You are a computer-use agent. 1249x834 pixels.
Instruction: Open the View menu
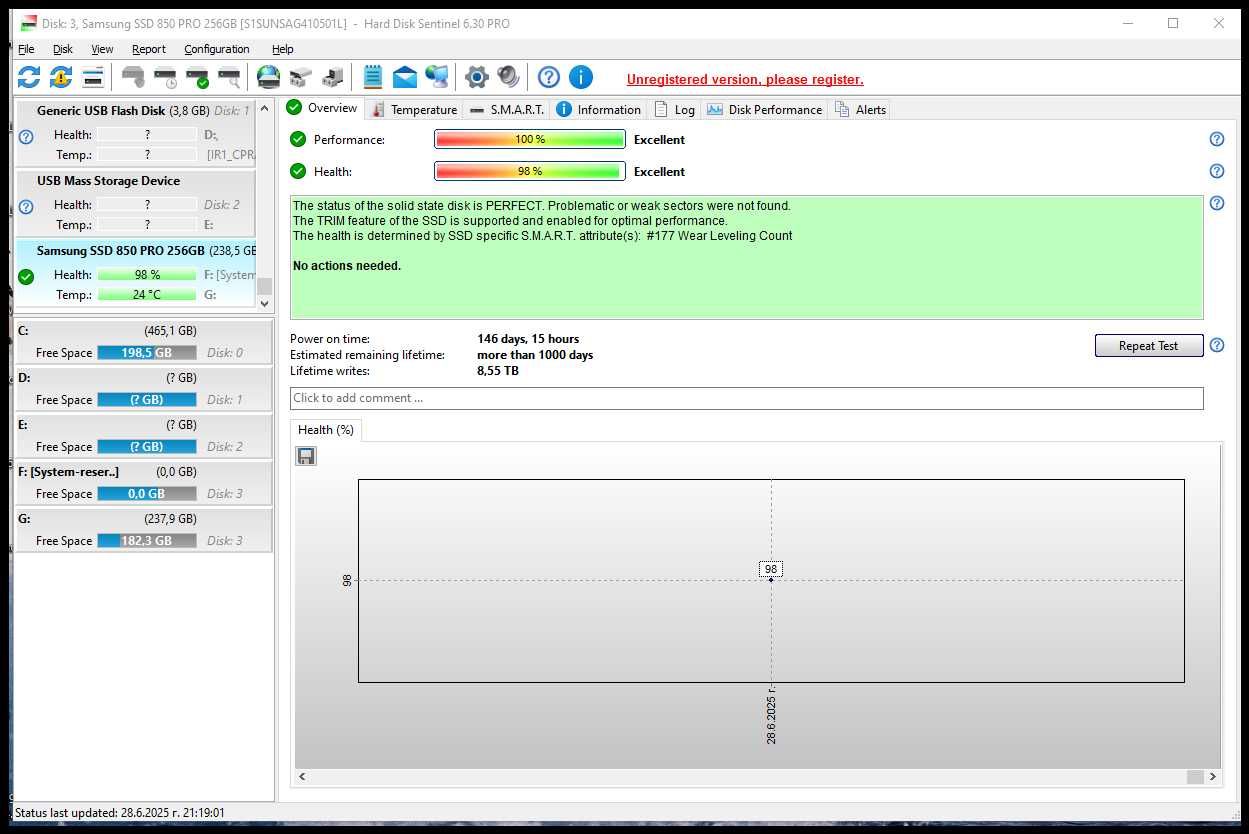pos(102,49)
